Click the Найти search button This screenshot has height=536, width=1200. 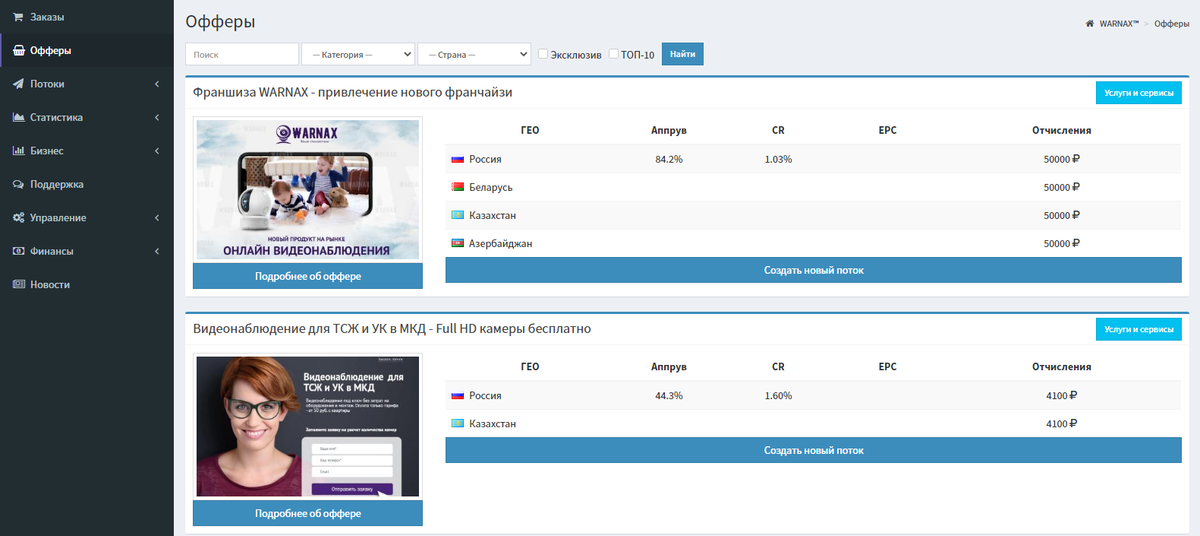pos(683,54)
